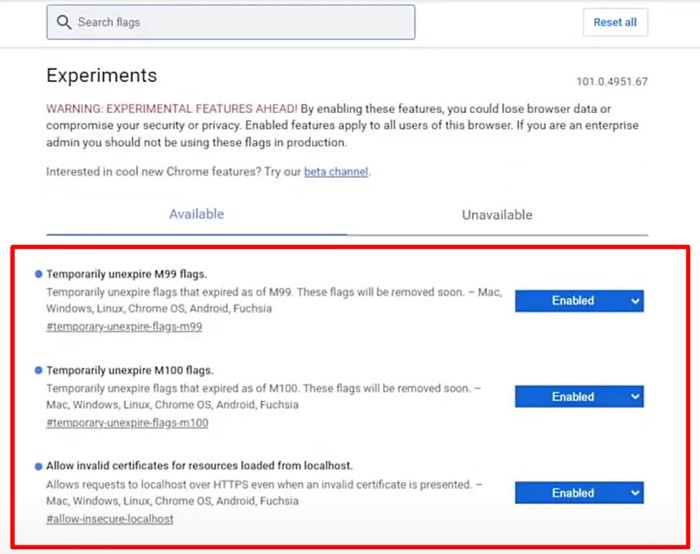
Task: Click the Experiments heading
Action: 102,75
